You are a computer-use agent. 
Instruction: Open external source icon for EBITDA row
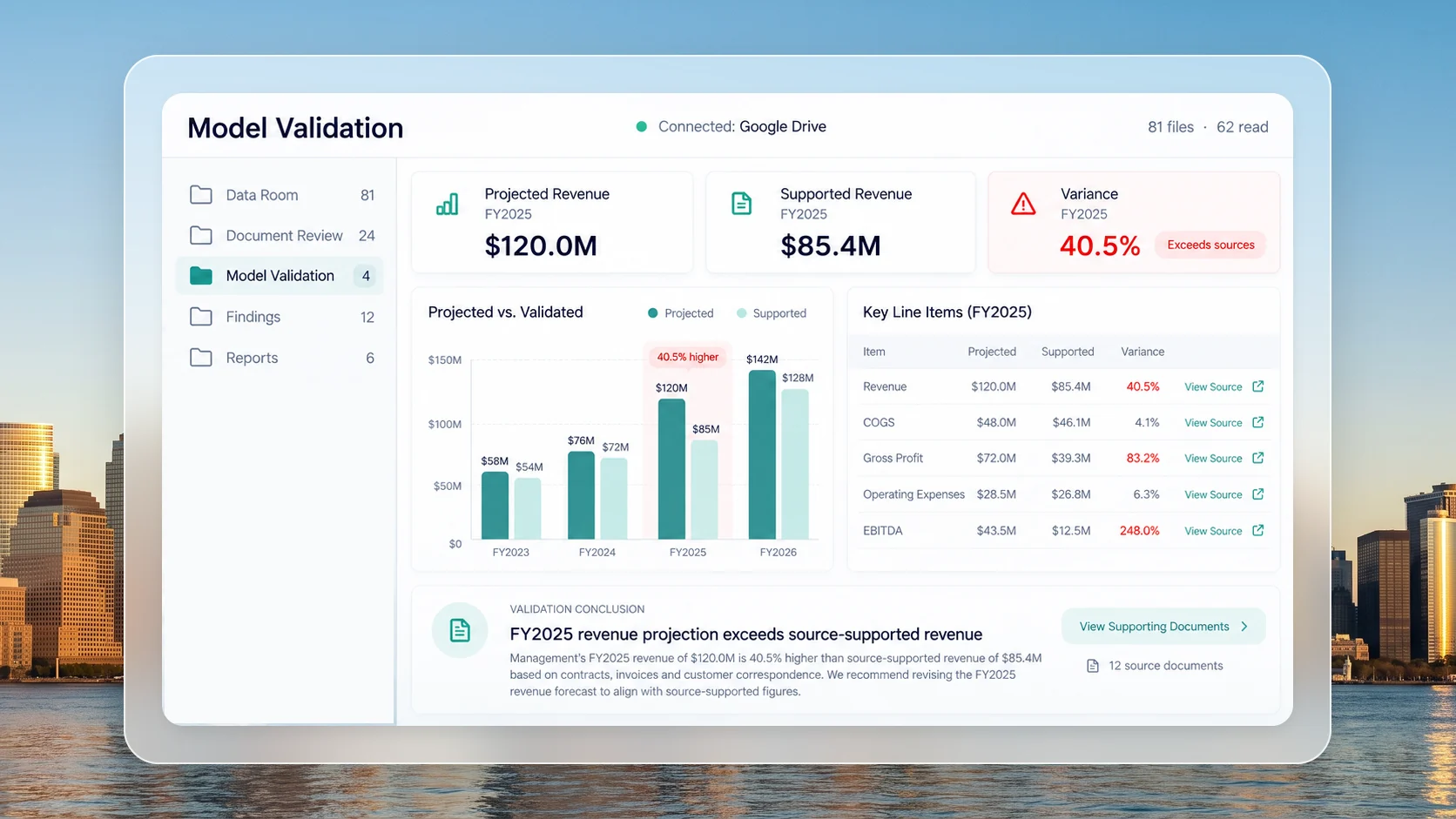coord(1257,530)
